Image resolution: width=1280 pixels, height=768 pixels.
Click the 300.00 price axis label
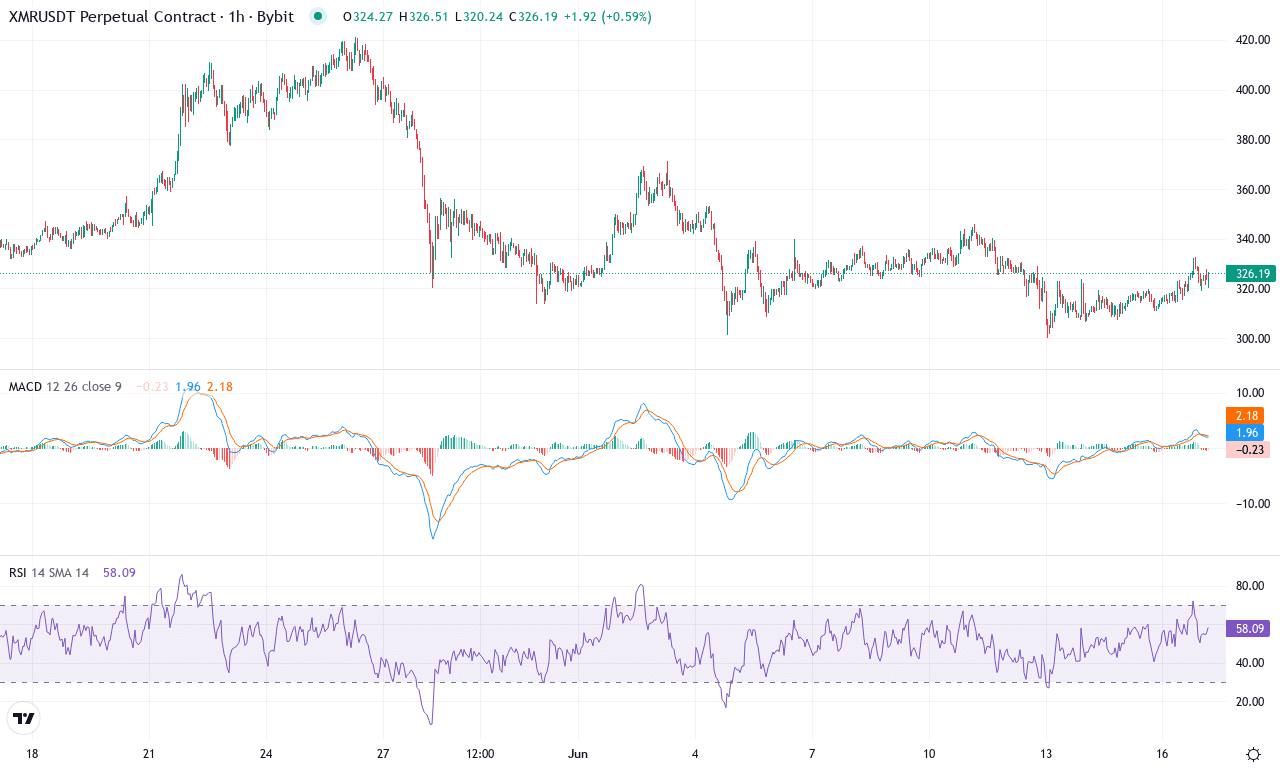tap(1253, 339)
